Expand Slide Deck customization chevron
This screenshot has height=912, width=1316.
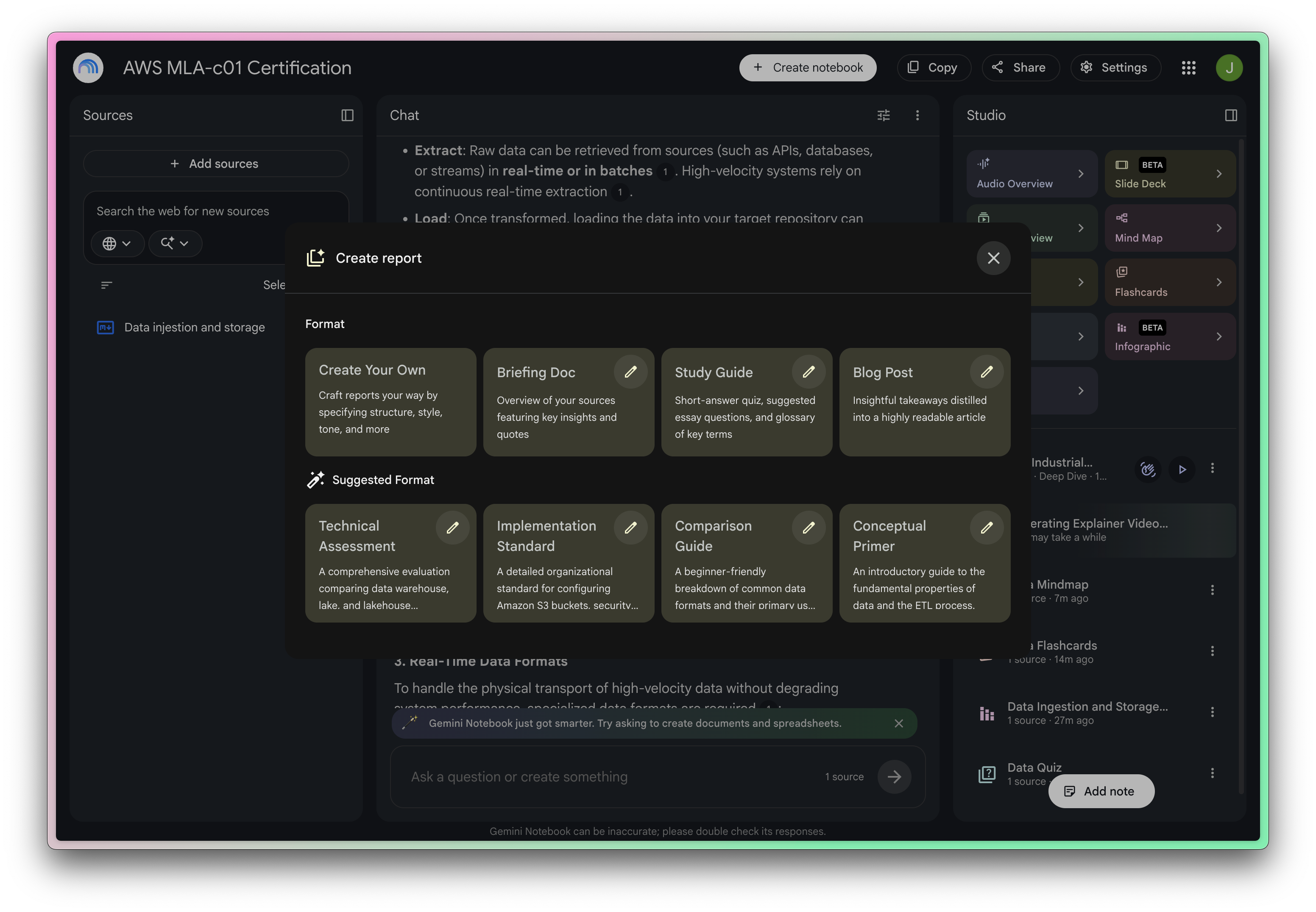[x=1219, y=174]
